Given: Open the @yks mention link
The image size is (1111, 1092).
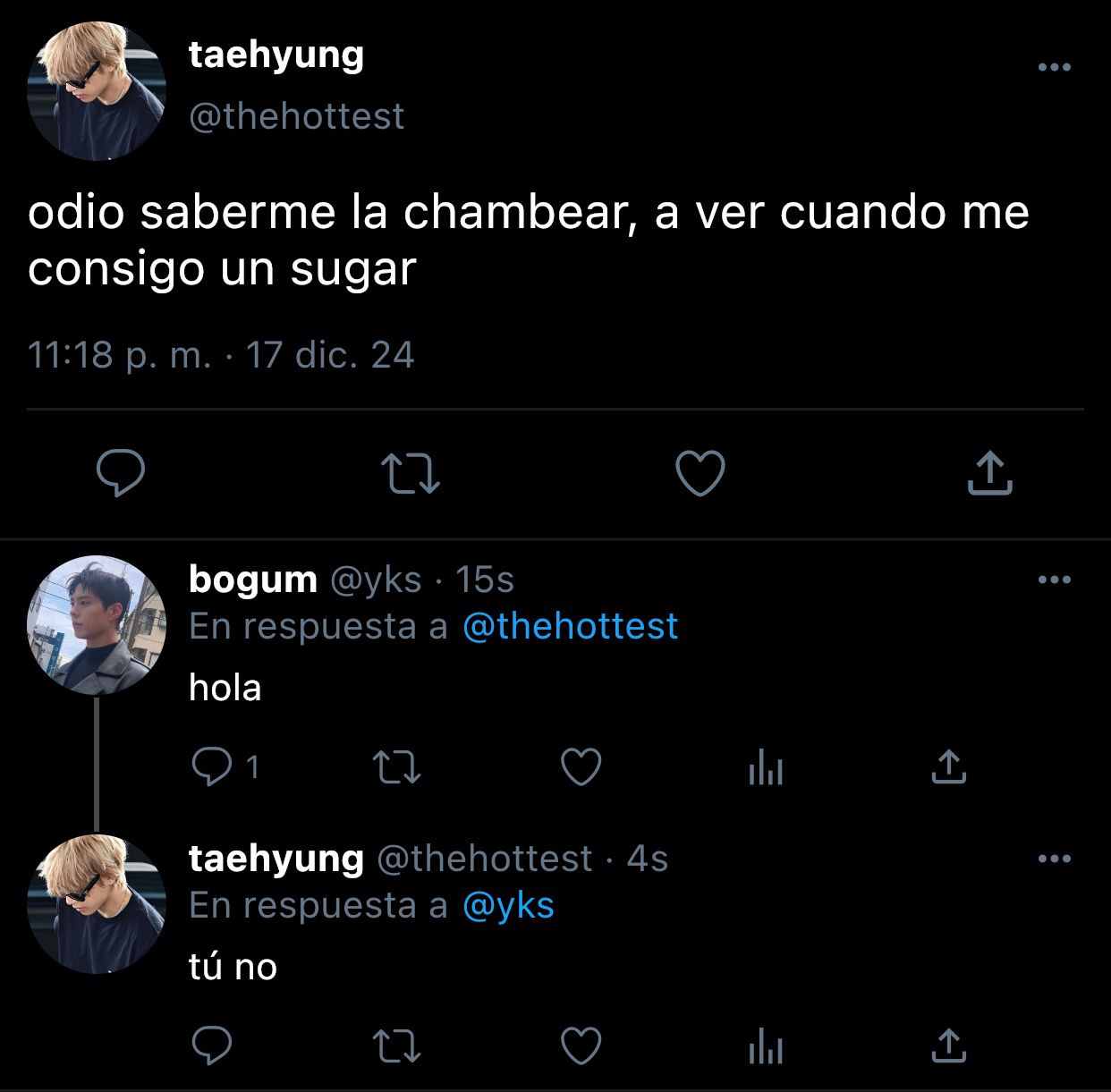Looking at the screenshot, I should [508, 905].
